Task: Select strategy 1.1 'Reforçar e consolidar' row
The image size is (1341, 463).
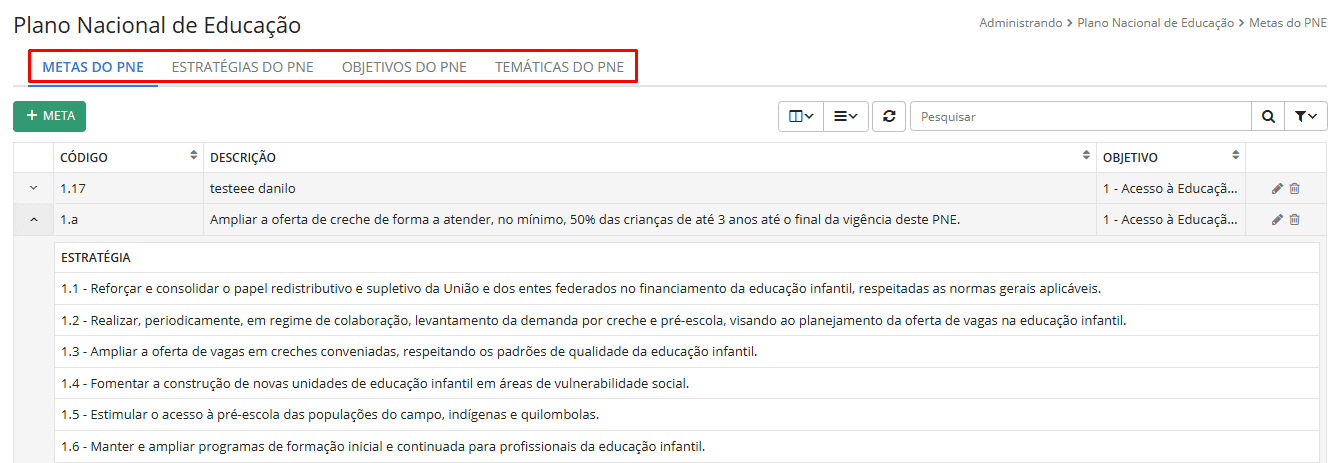Action: click(x=687, y=289)
